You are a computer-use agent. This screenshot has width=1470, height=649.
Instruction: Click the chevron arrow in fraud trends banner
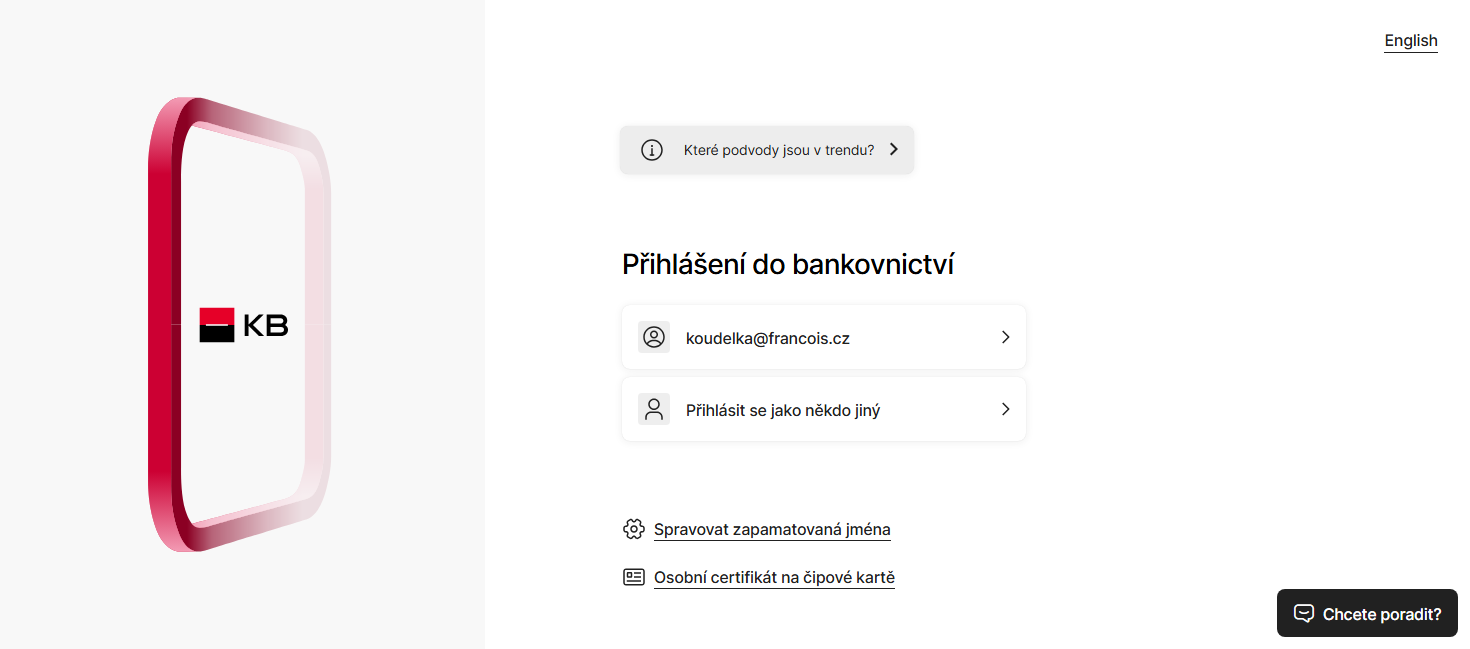click(894, 150)
